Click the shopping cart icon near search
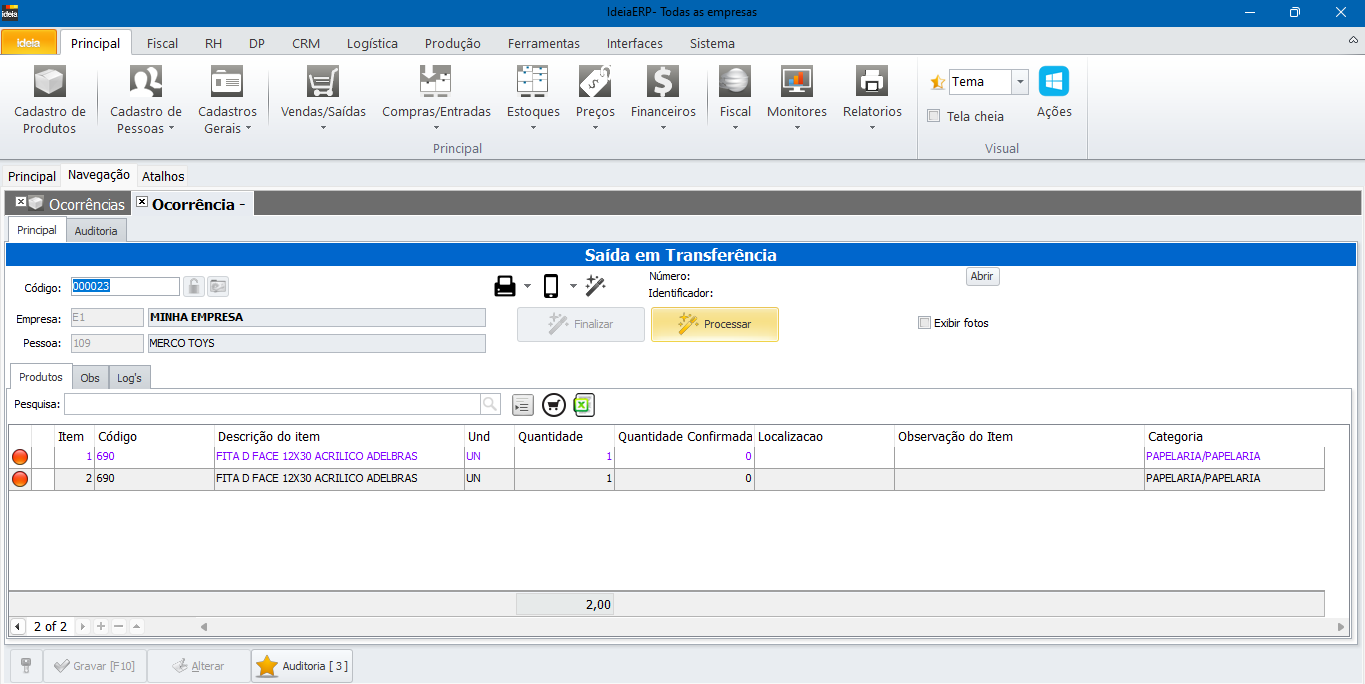This screenshot has width=1365, height=684. click(x=554, y=405)
